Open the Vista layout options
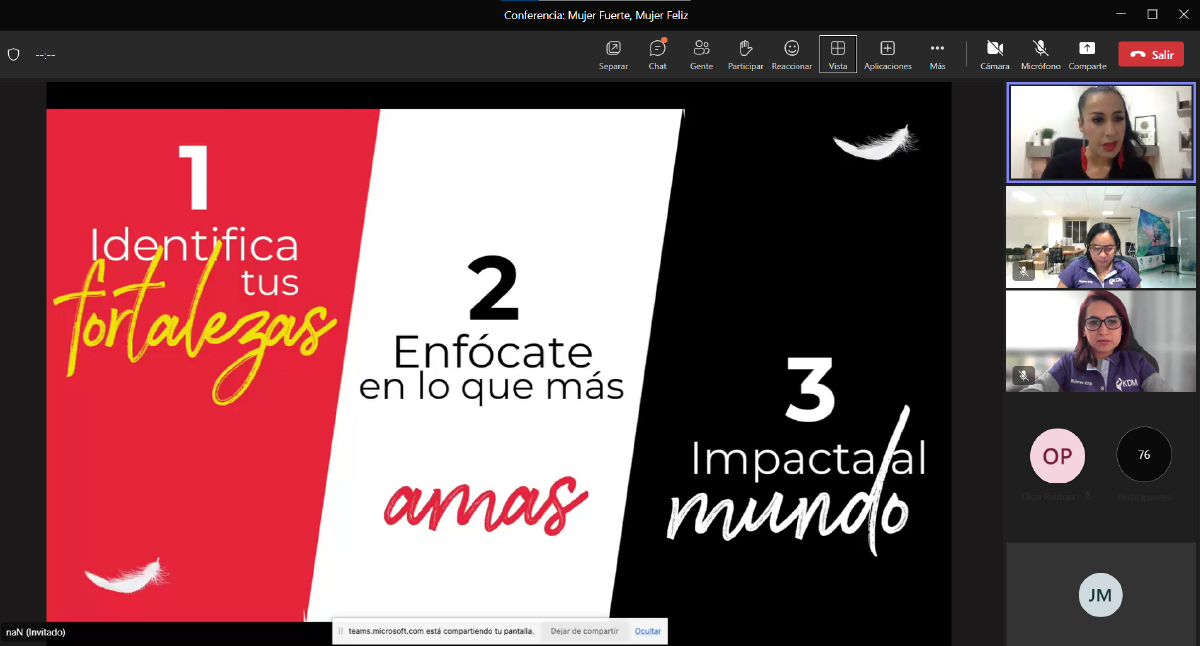1200x646 pixels. (838, 54)
